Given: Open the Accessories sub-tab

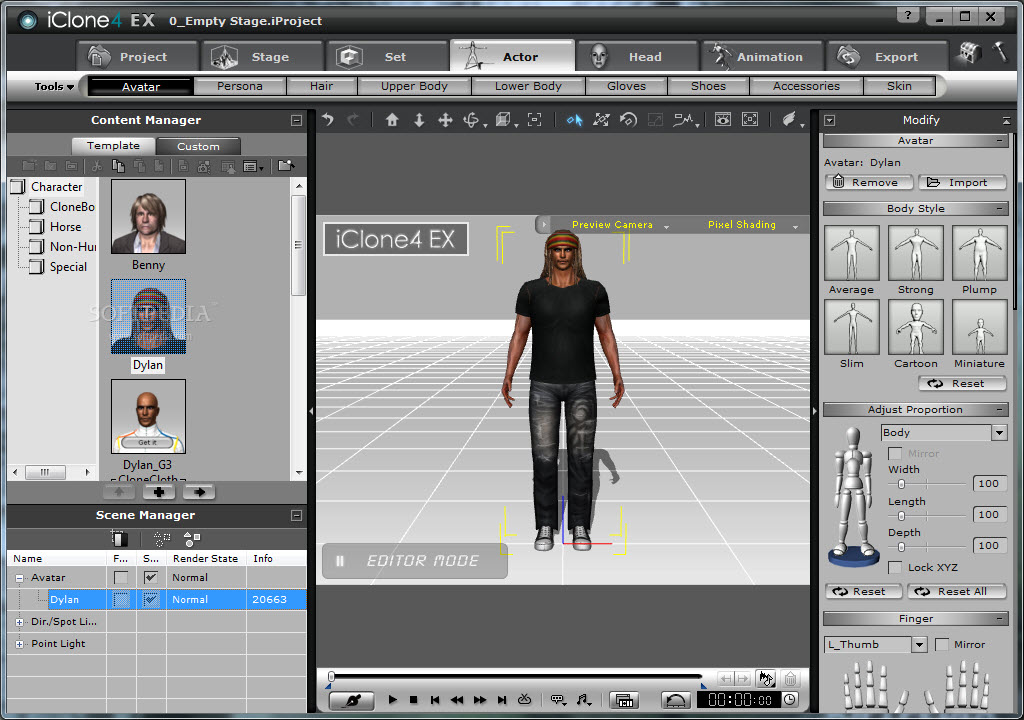Looking at the screenshot, I should [807, 86].
